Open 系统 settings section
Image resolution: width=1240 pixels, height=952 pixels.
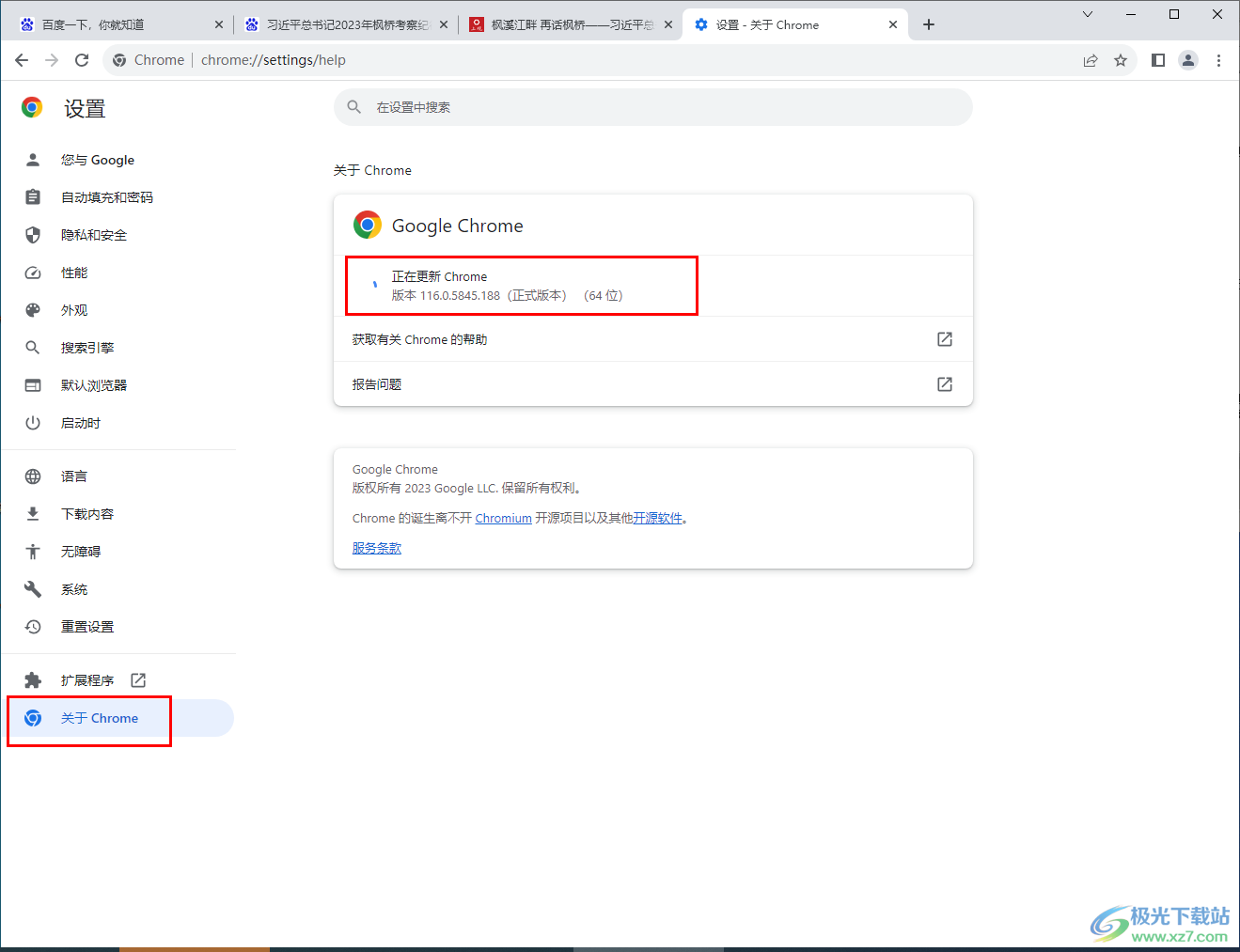(118, 589)
